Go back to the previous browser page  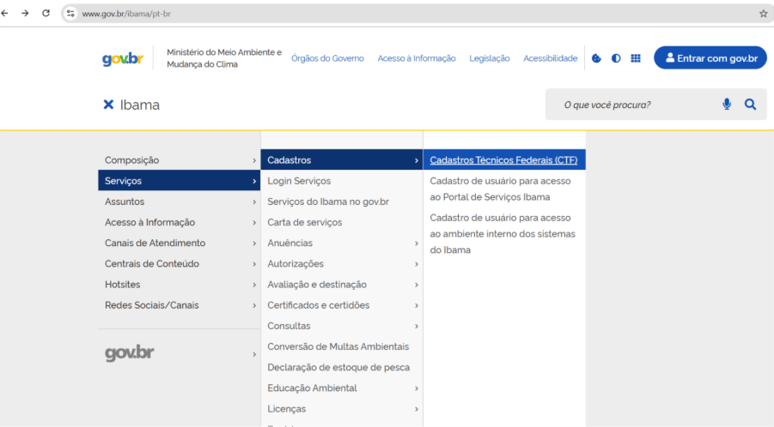6,13
